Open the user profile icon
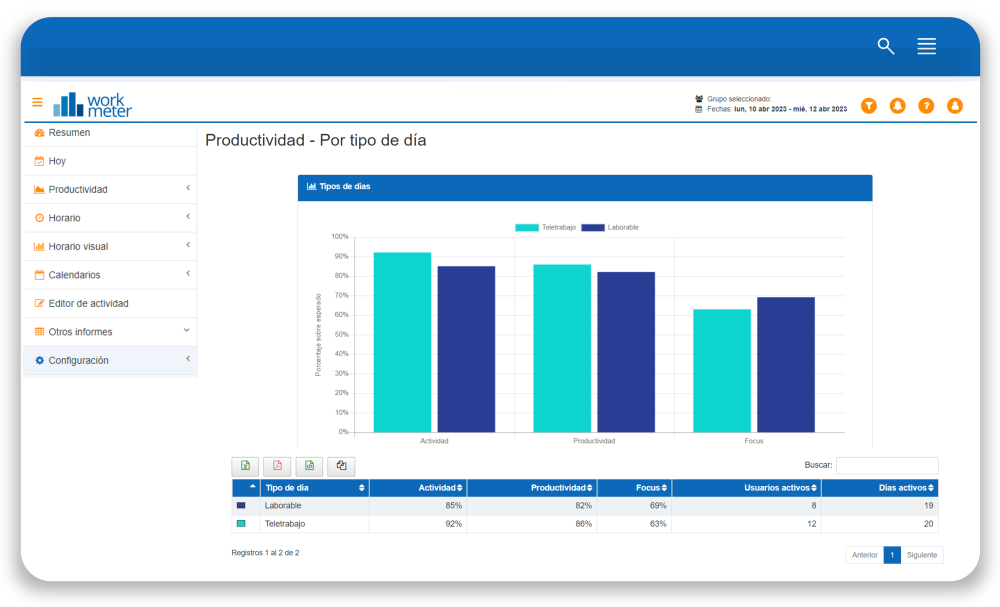The image size is (1000, 607). (955, 106)
